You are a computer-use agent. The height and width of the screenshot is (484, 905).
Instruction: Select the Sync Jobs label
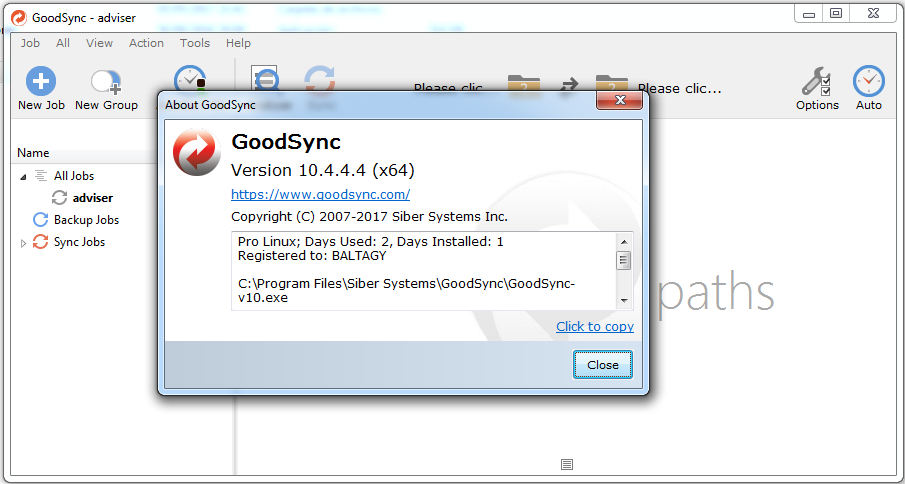(80, 242)
